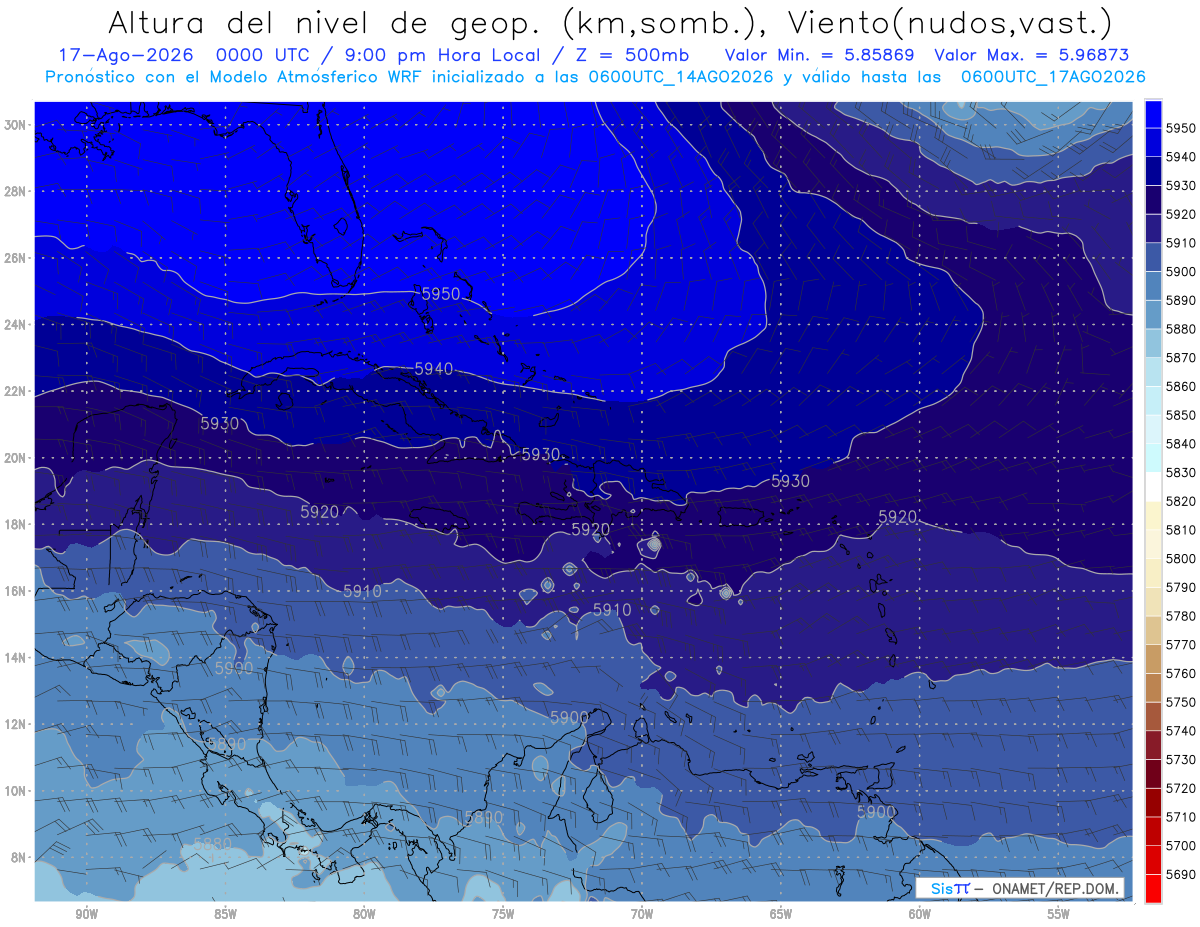
Task: Select the valid-until stamp '0600UTC_17AGO2026'
Action: 1053,77
